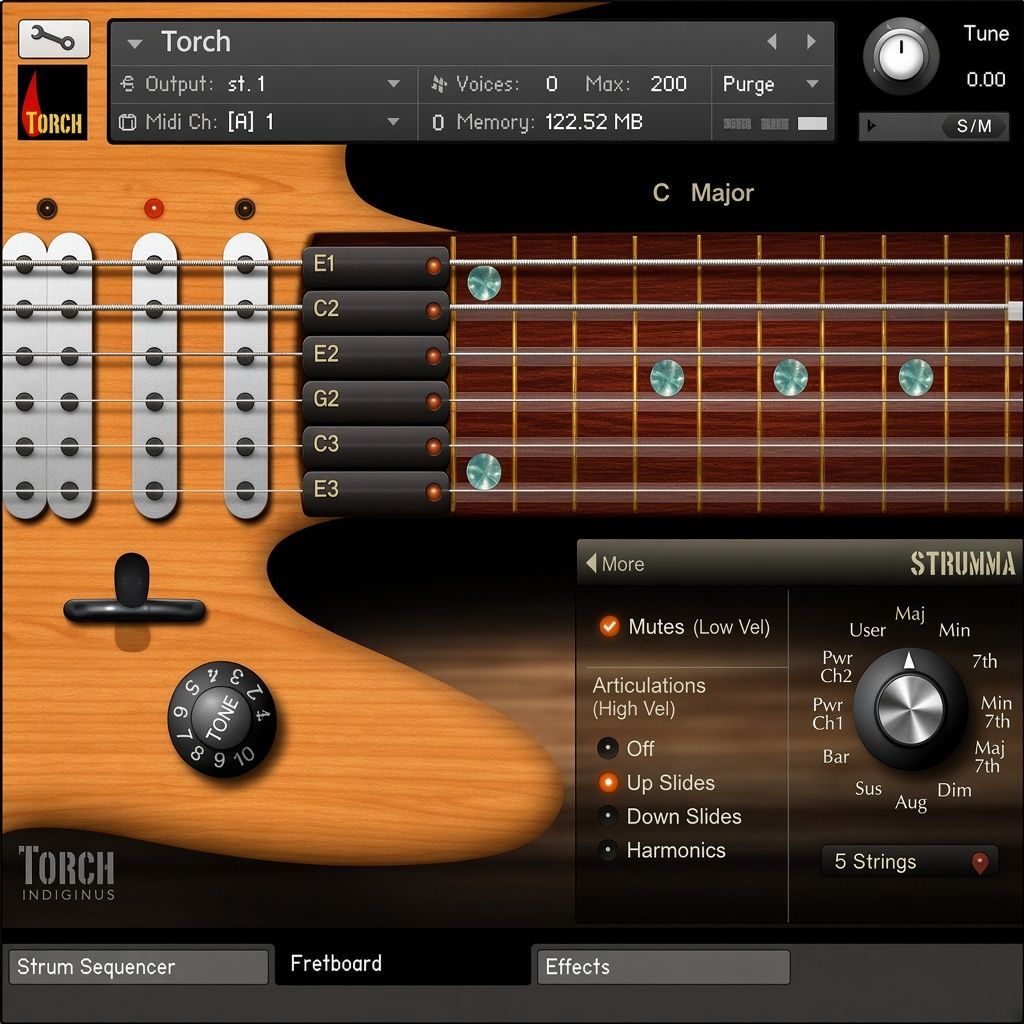Viewport: 1024px width, 1024px height.
Task: Toggle the Mutes (Low Vel) checkbox
Action: coord(609,626)
